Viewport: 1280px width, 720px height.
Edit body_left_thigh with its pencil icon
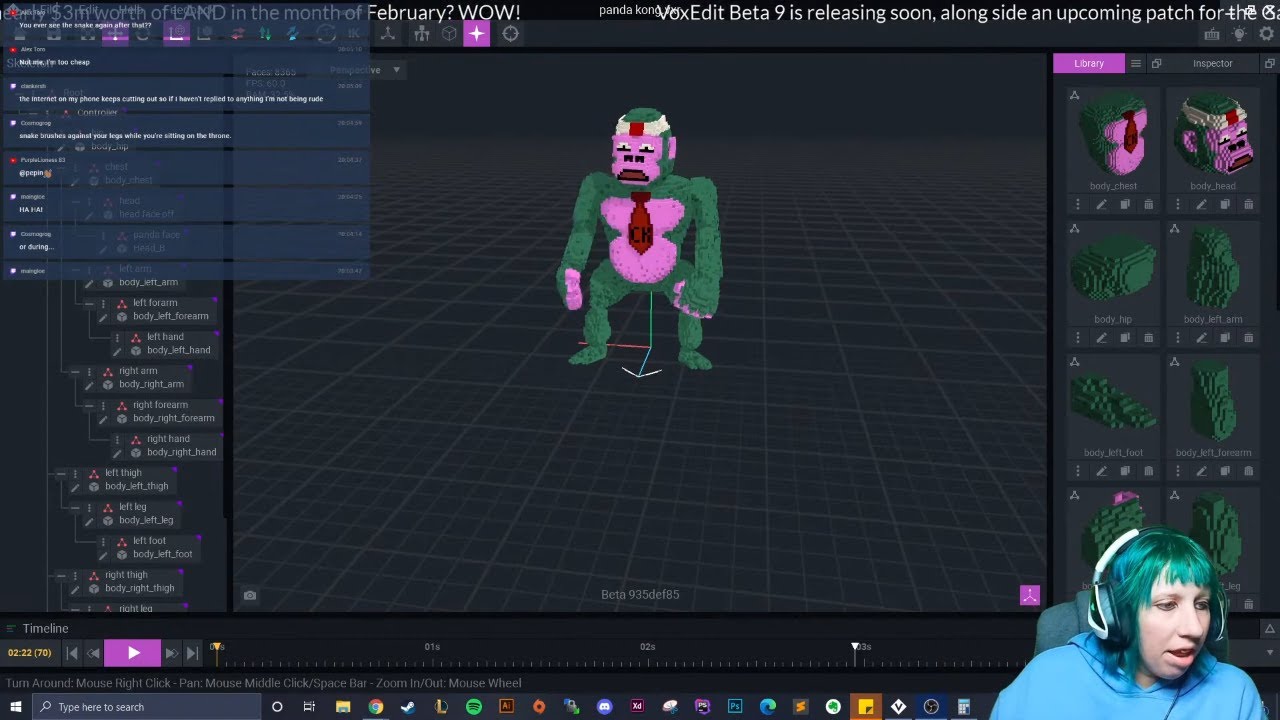click(x=75, y=487)
